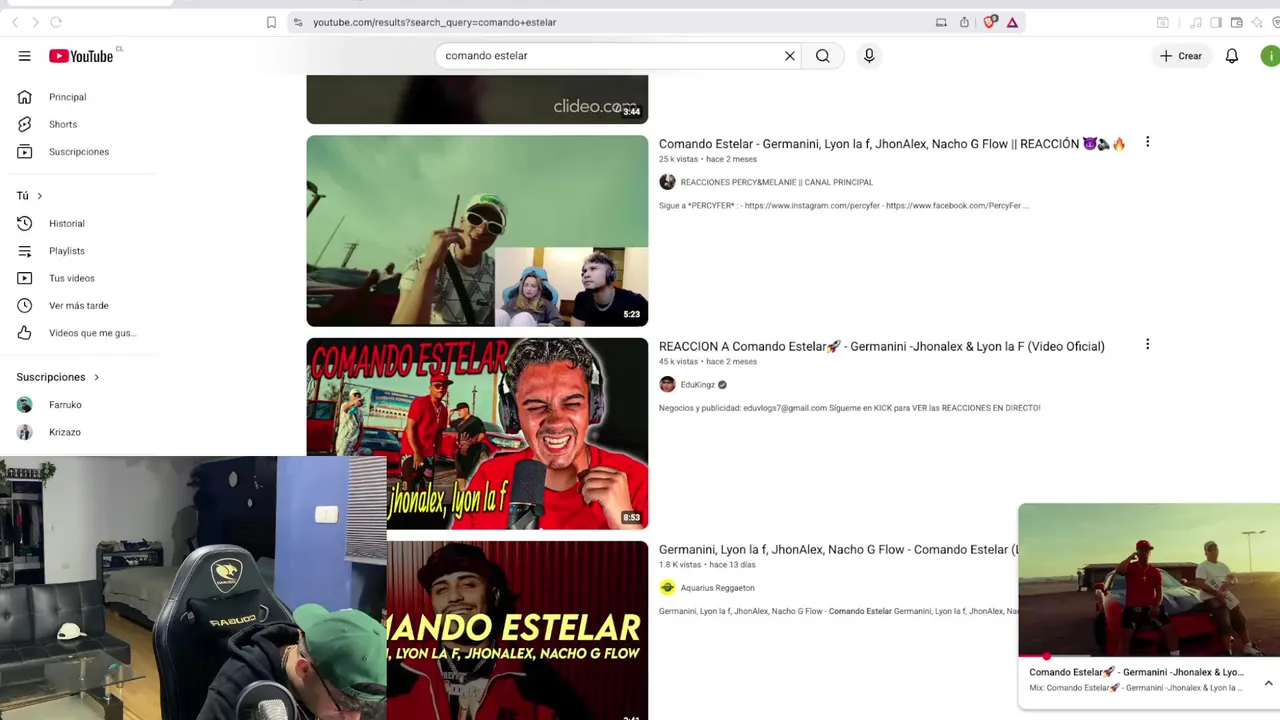The height and width of the screenshot is (720, 1280).
Task: Clear the search box with the X
Action: [x=790, y=56]
